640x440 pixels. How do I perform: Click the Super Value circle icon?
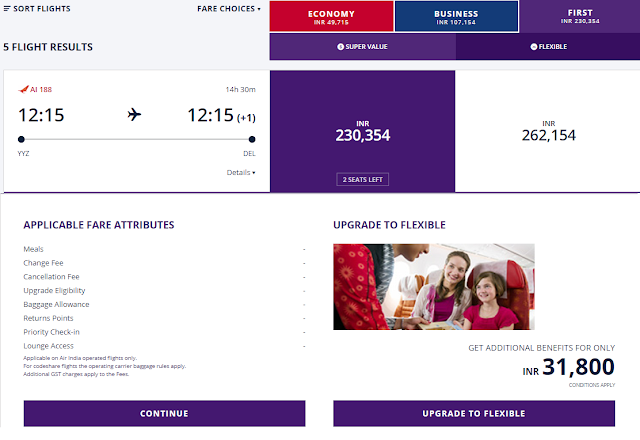[x=340, y=47]
